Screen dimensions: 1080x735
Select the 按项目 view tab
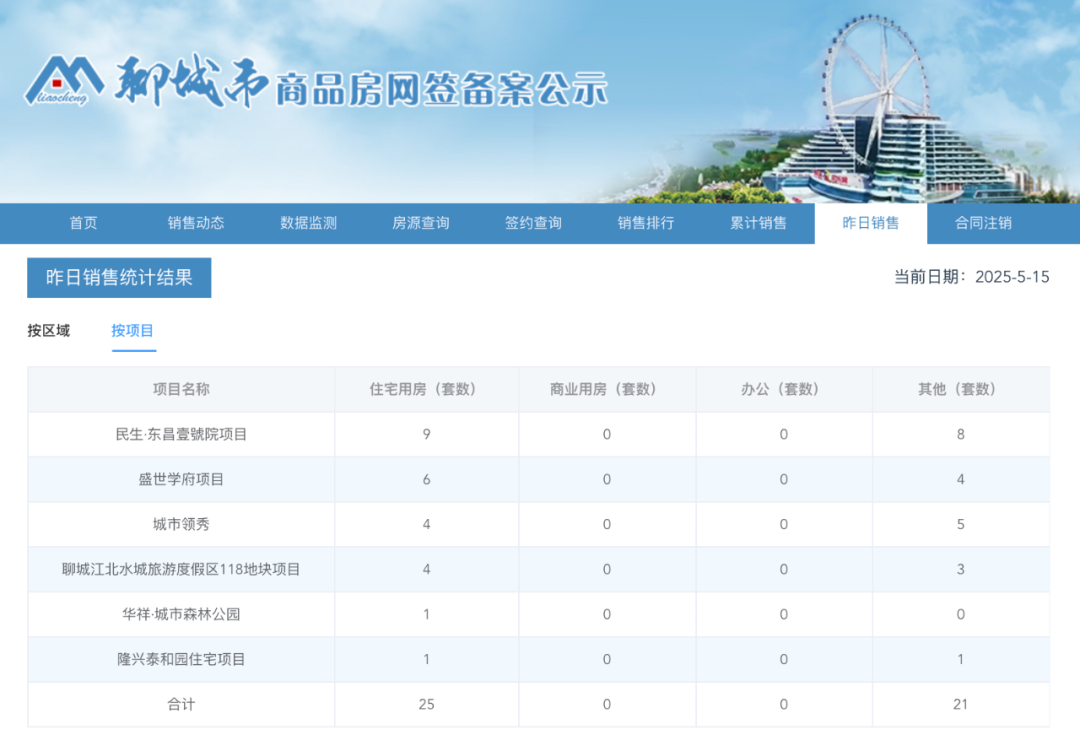132,330
